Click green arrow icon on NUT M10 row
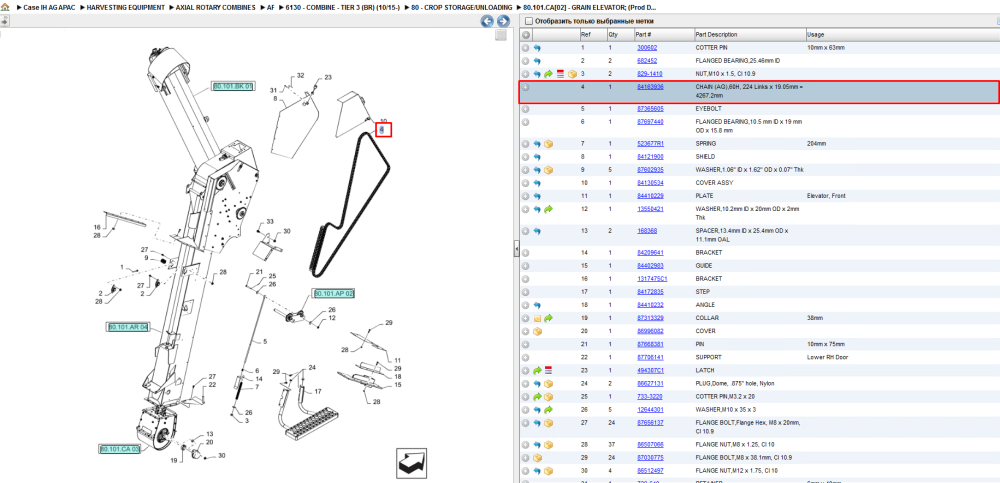The image size is (1000, 483). click(548, 74)
